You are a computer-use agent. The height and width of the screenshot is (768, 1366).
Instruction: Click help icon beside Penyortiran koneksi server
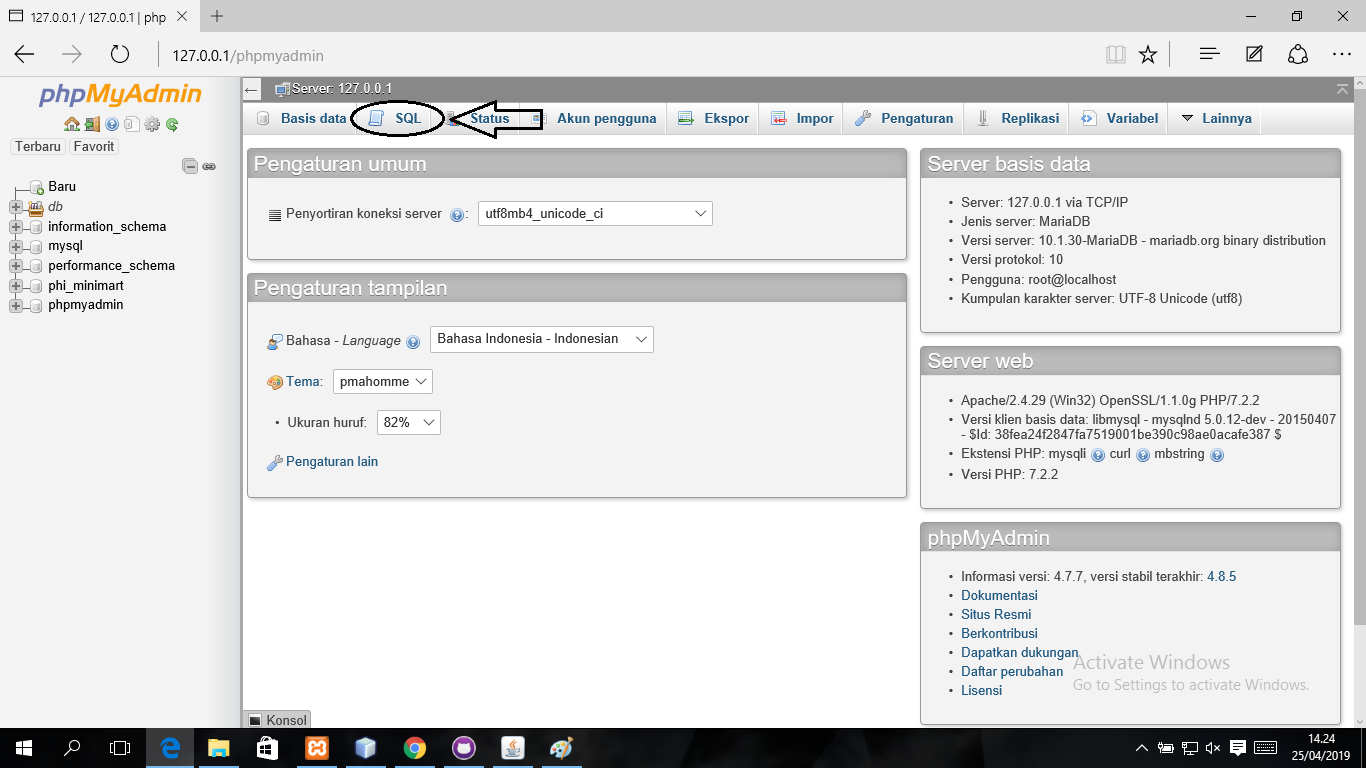457,214
